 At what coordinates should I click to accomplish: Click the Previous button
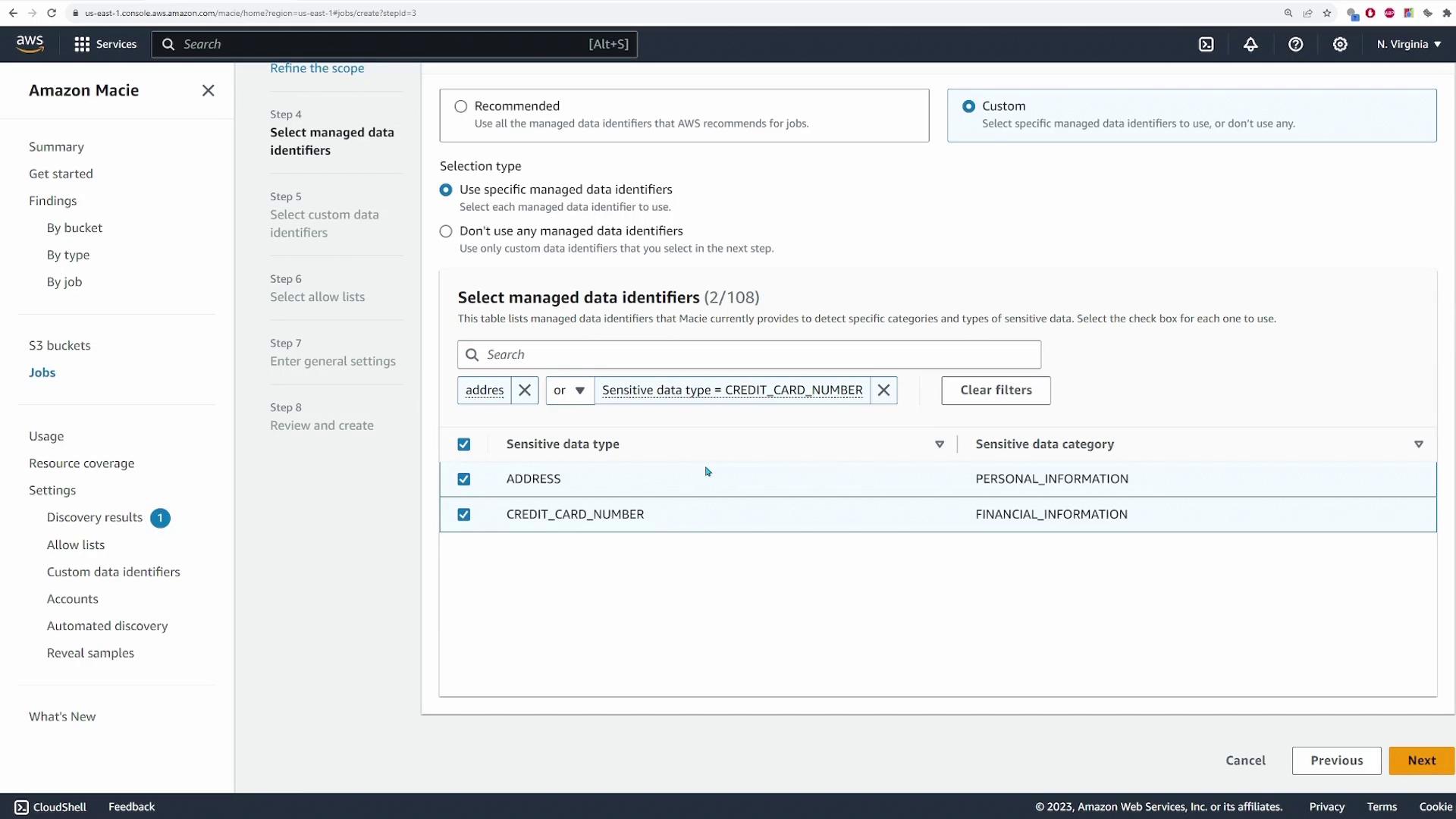1336,761
